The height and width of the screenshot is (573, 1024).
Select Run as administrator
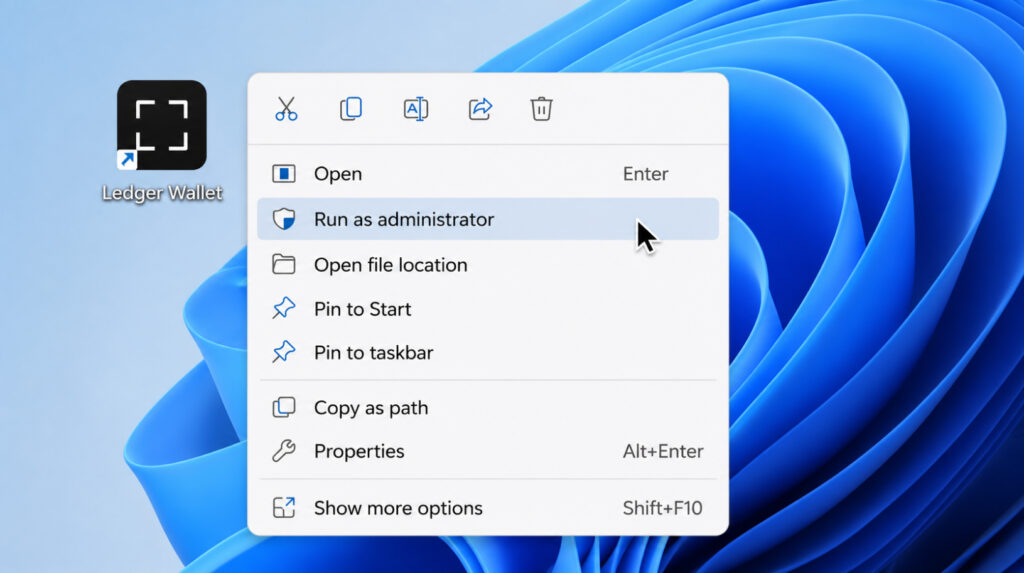point(488,219)
